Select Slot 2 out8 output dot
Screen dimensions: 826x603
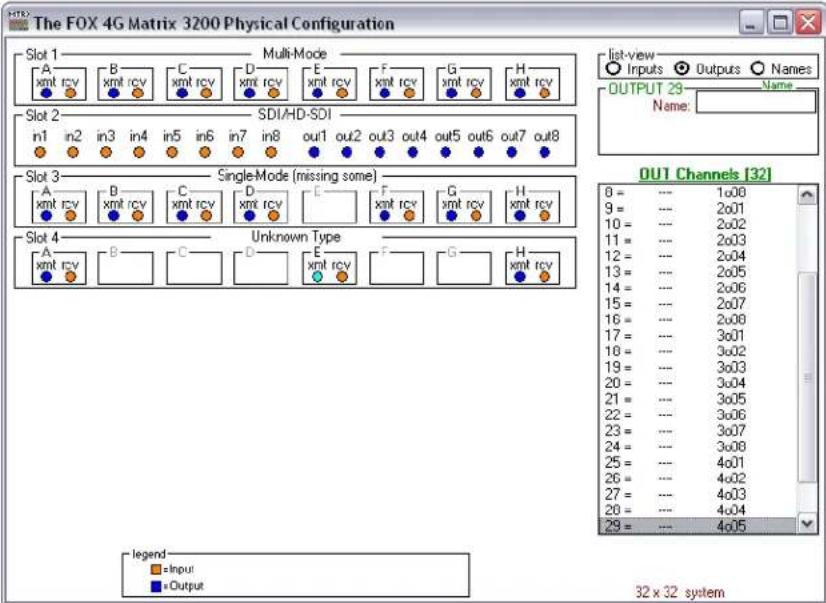coord(545,152)
